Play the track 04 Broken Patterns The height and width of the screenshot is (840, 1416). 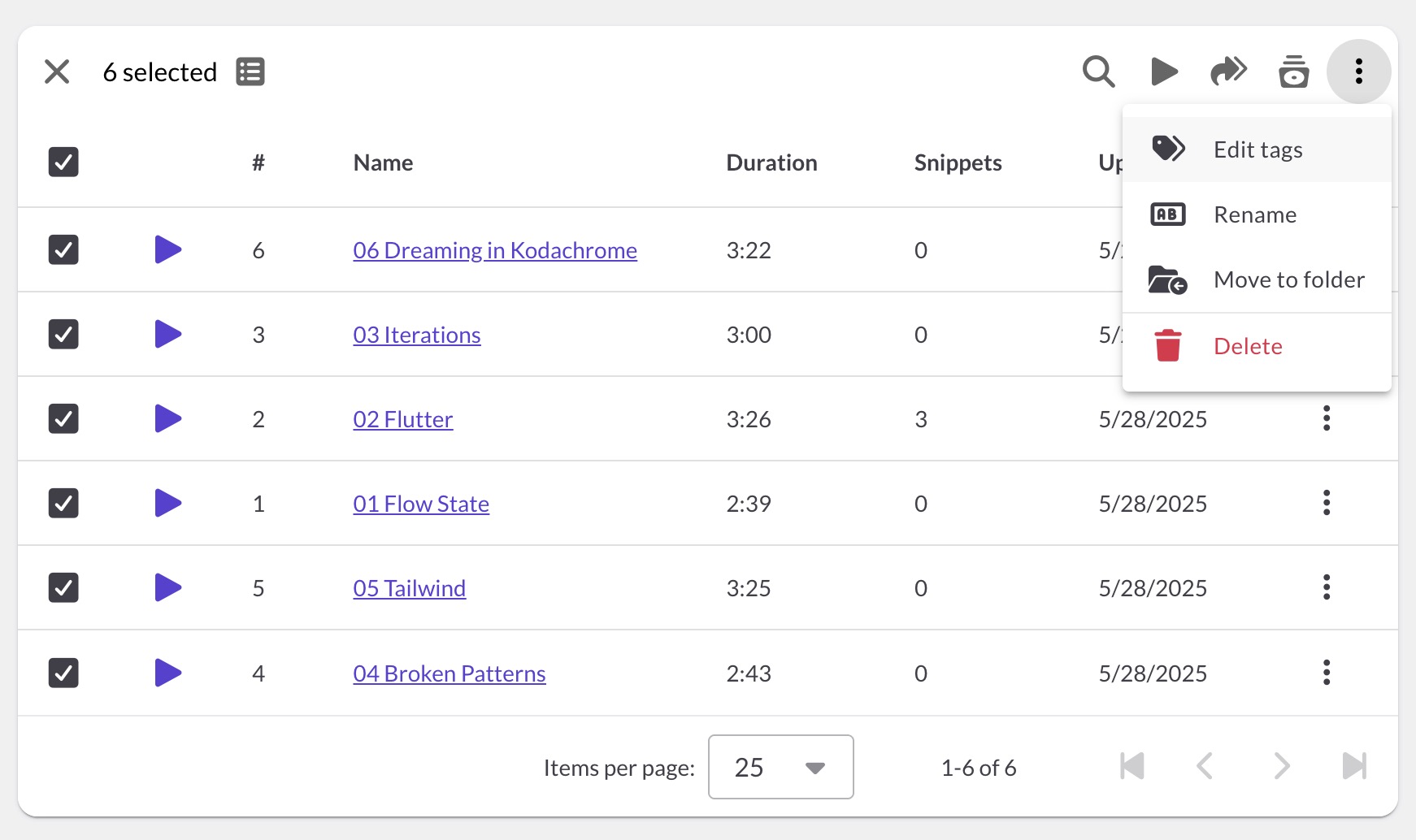(167, 673)
